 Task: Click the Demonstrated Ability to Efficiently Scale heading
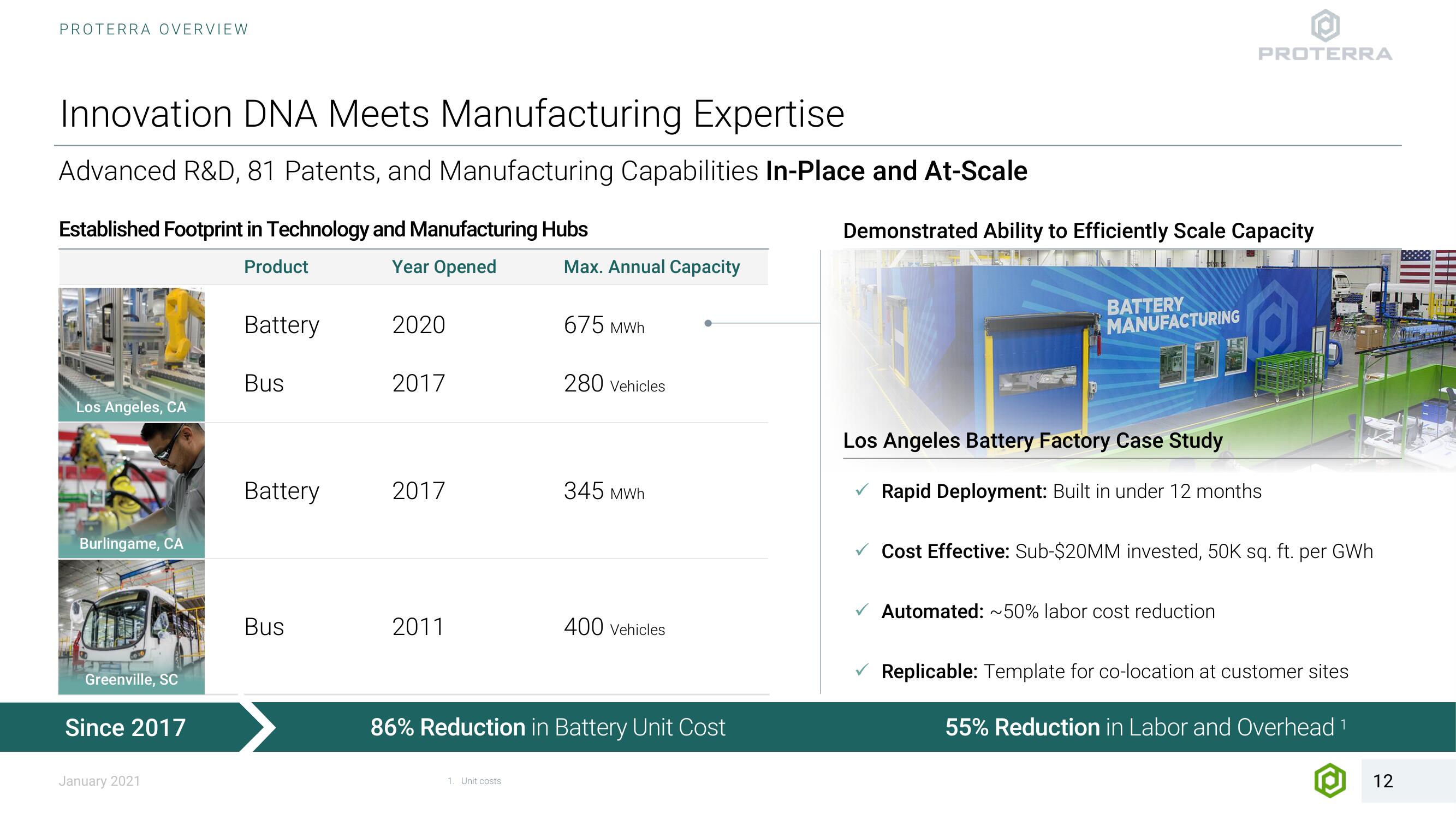[x=1078, y=231]
